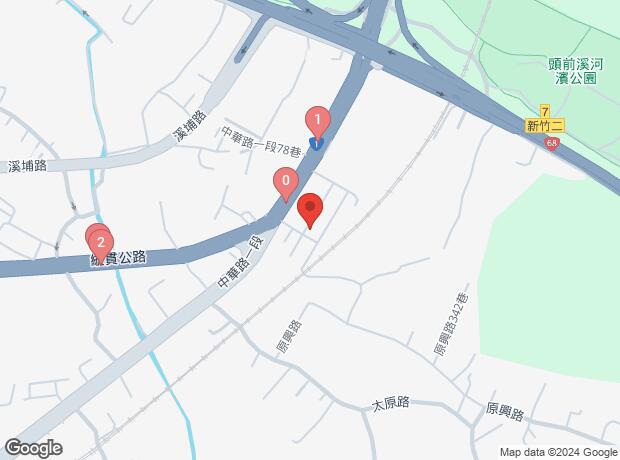Click the 原興路342巷 lane label
The image size is (620, 460).
pyautogui.click(x=451, y=324)
